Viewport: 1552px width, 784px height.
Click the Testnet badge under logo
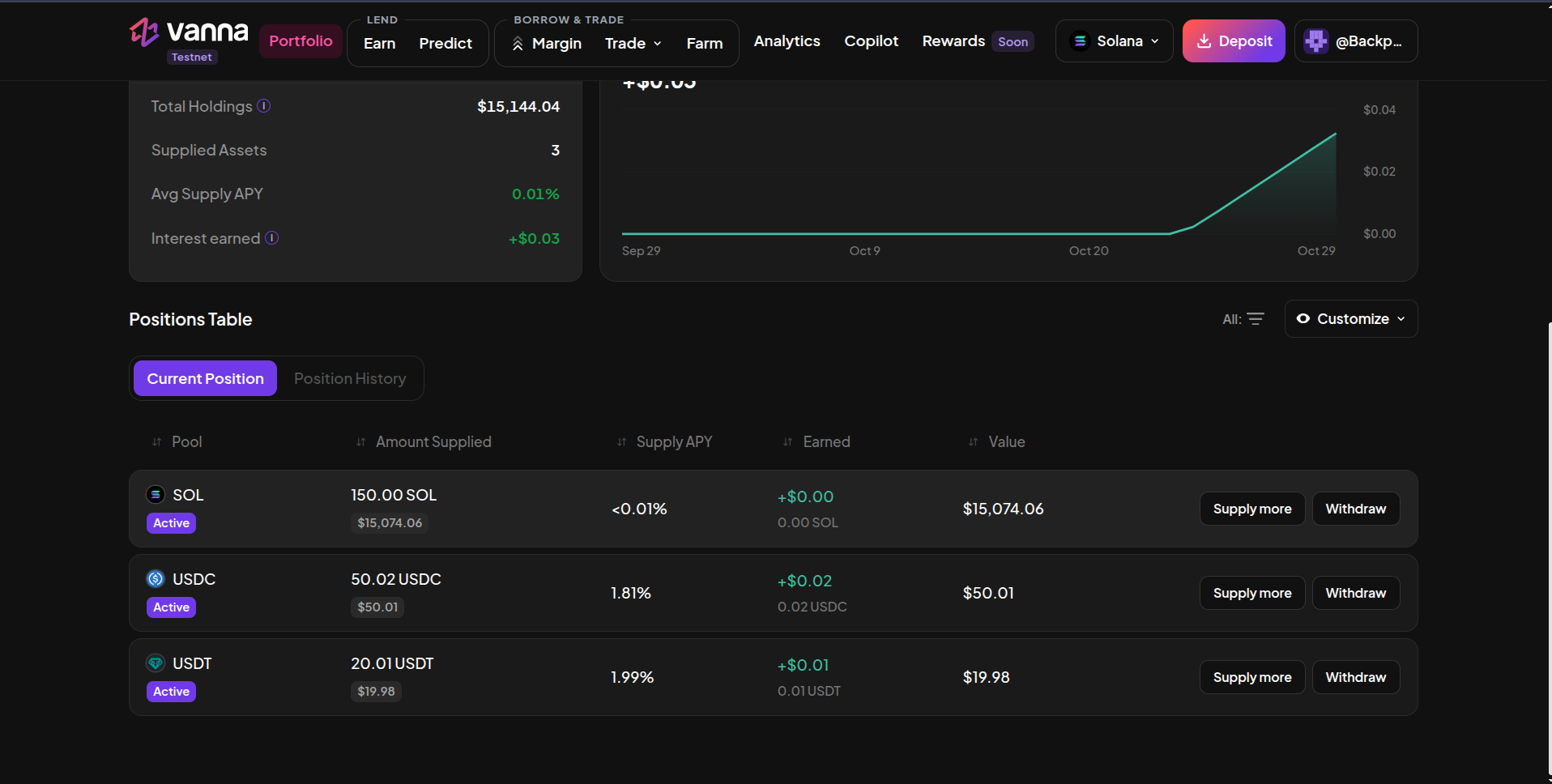click(x=192, y=58)
